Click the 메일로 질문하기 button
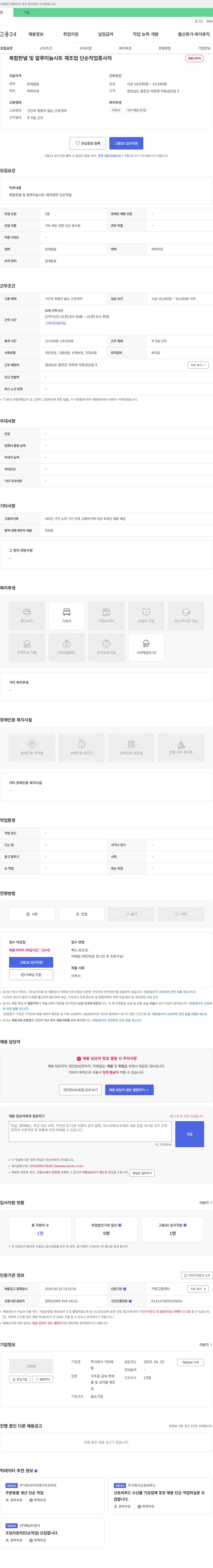This screenshot has width=213, height=1568. pyautogui.click(x=142, y=1173)
